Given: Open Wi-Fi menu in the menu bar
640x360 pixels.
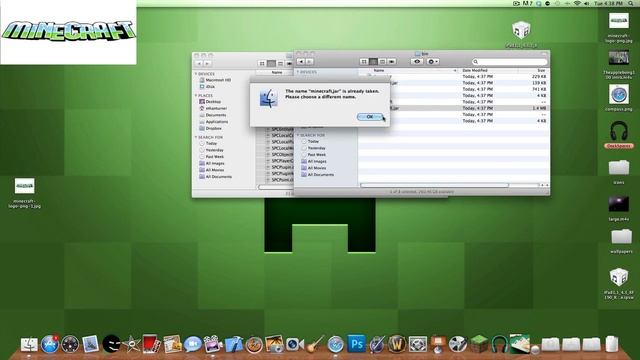Looking at the screenshot, I should (577, 3).
